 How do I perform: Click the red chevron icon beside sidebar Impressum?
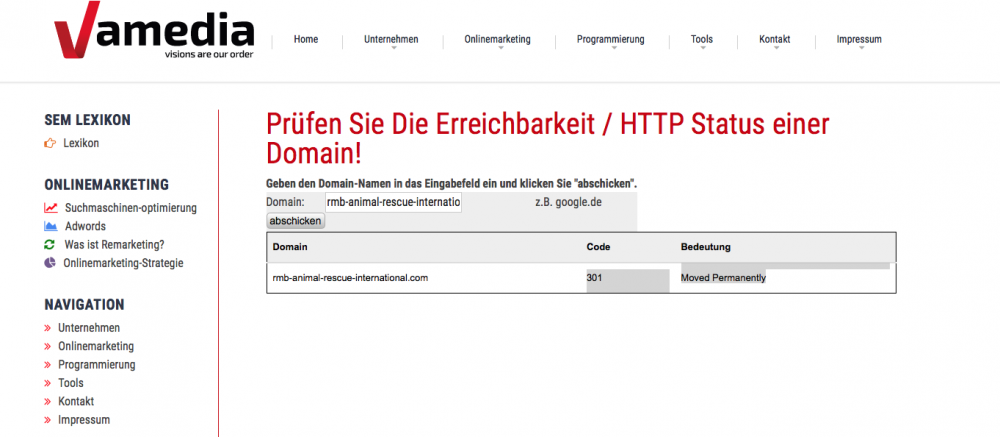(48, 420)
